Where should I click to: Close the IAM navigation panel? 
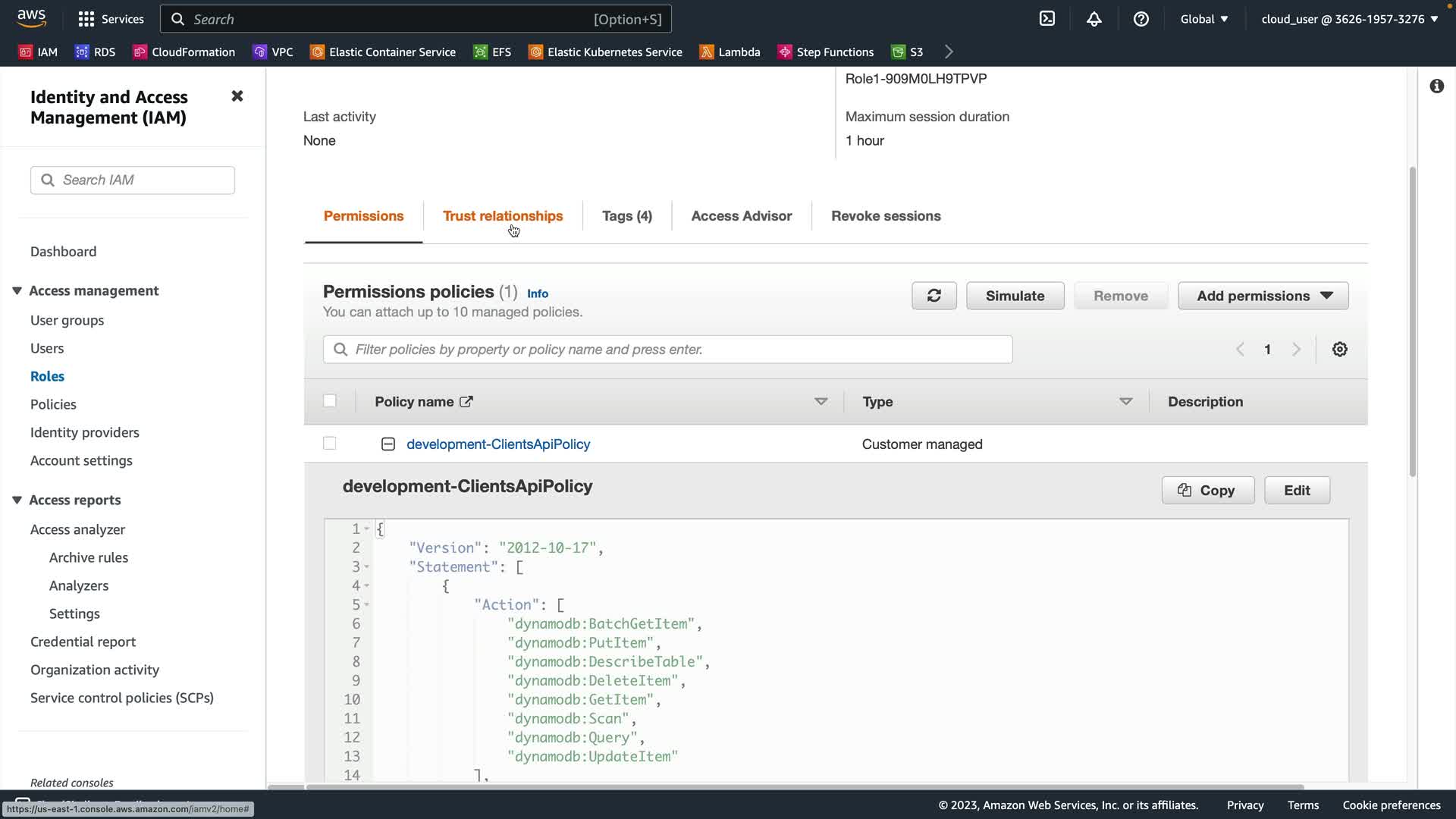pos(237,96)
